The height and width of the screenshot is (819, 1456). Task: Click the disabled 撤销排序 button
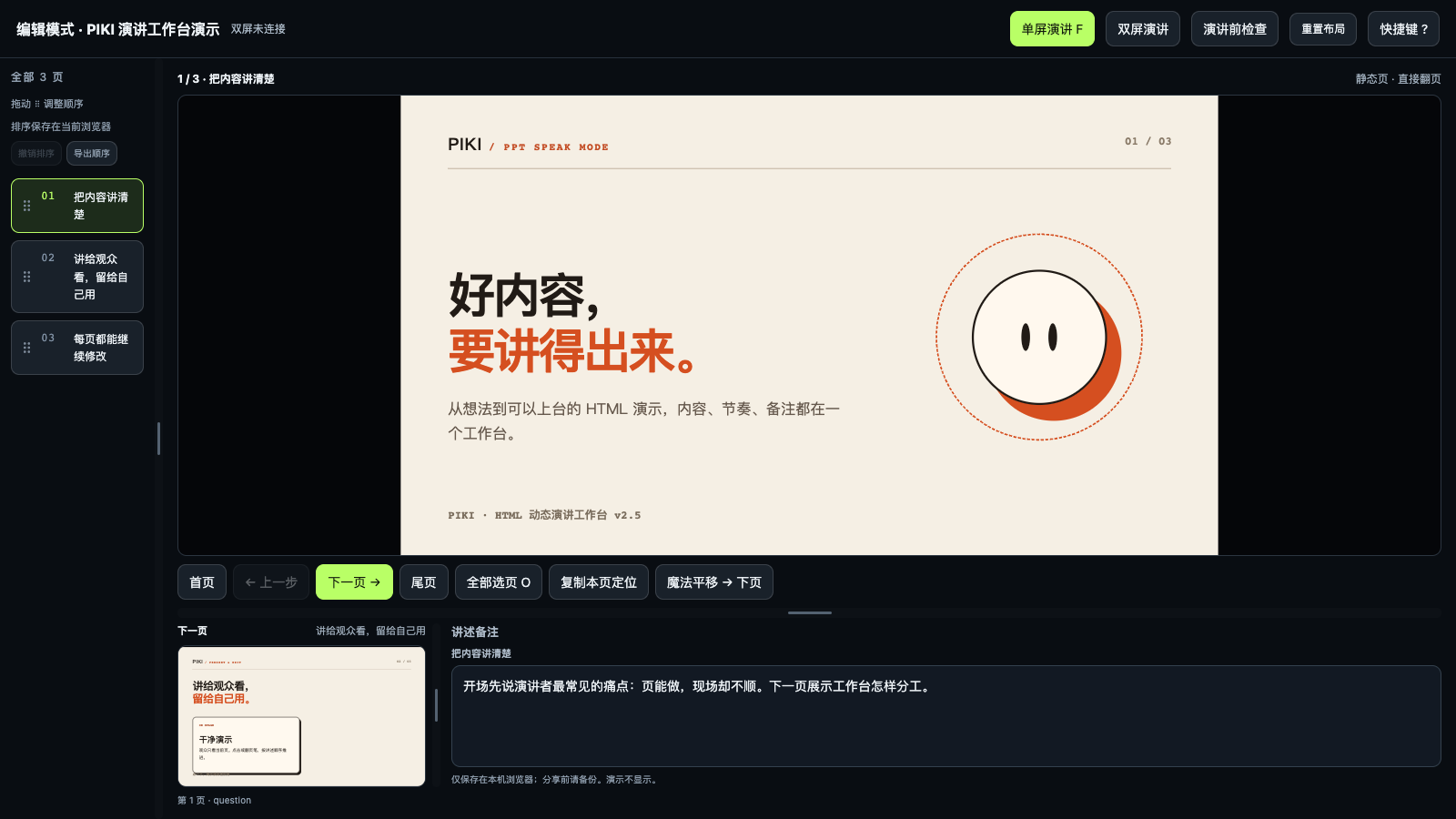[x=36, y=154]
